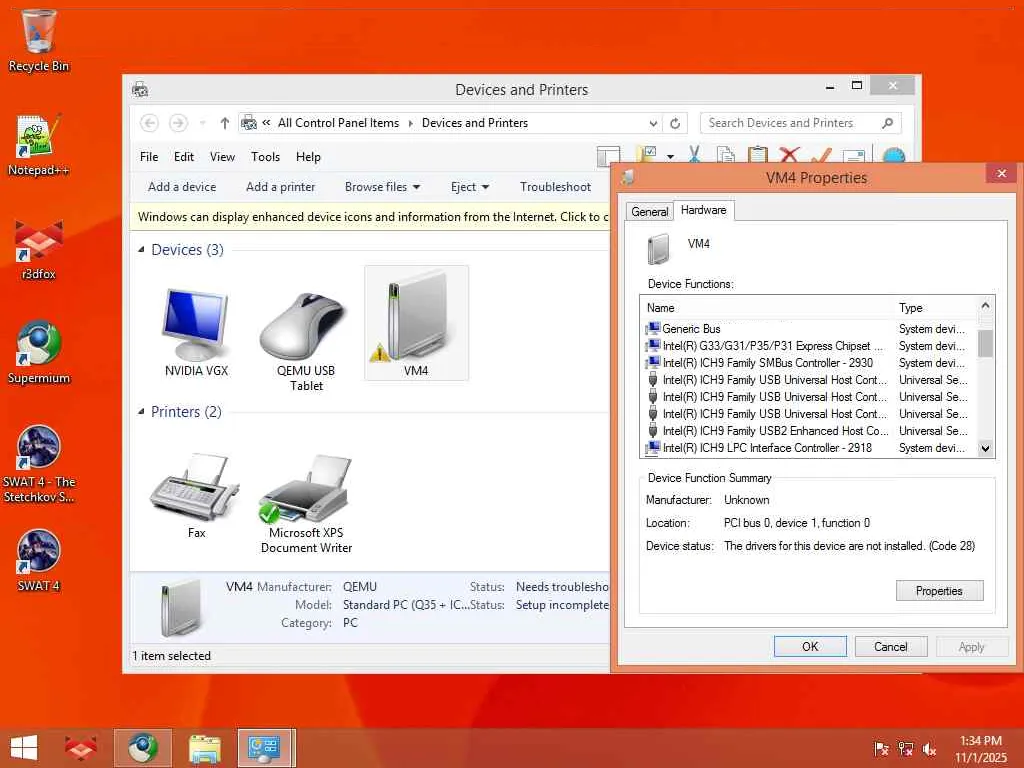Open the Help menu
The image size is (1024, 768).
click(308, 157)
